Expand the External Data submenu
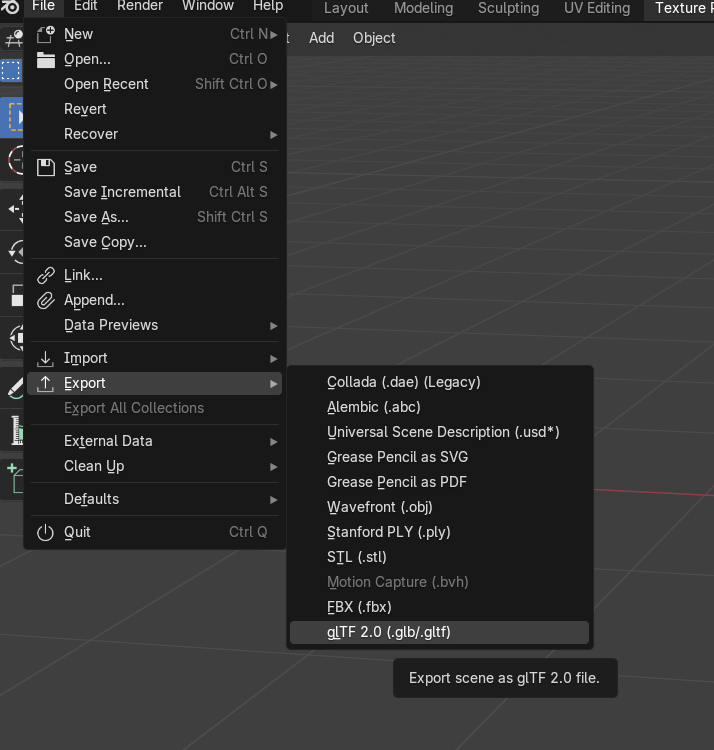The image size is (714, 750). 154,441
